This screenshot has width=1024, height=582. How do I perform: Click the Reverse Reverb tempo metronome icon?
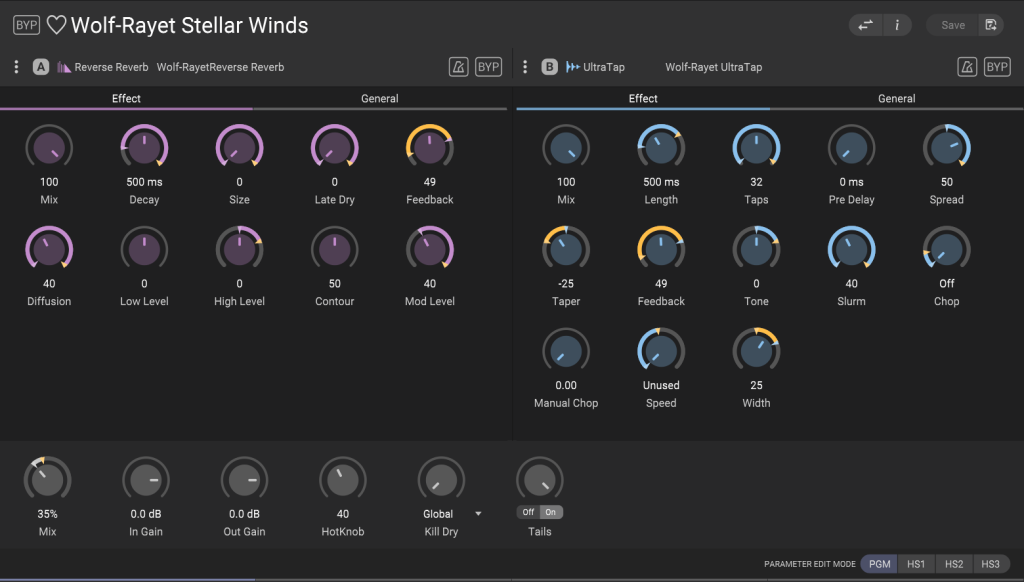458,67
